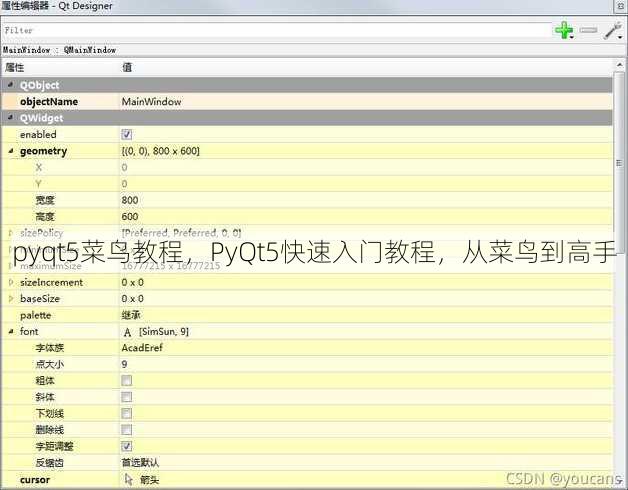Viewport: 628px width, 490px height.
Task: Click the 800 width value
Action: point(130,200)
